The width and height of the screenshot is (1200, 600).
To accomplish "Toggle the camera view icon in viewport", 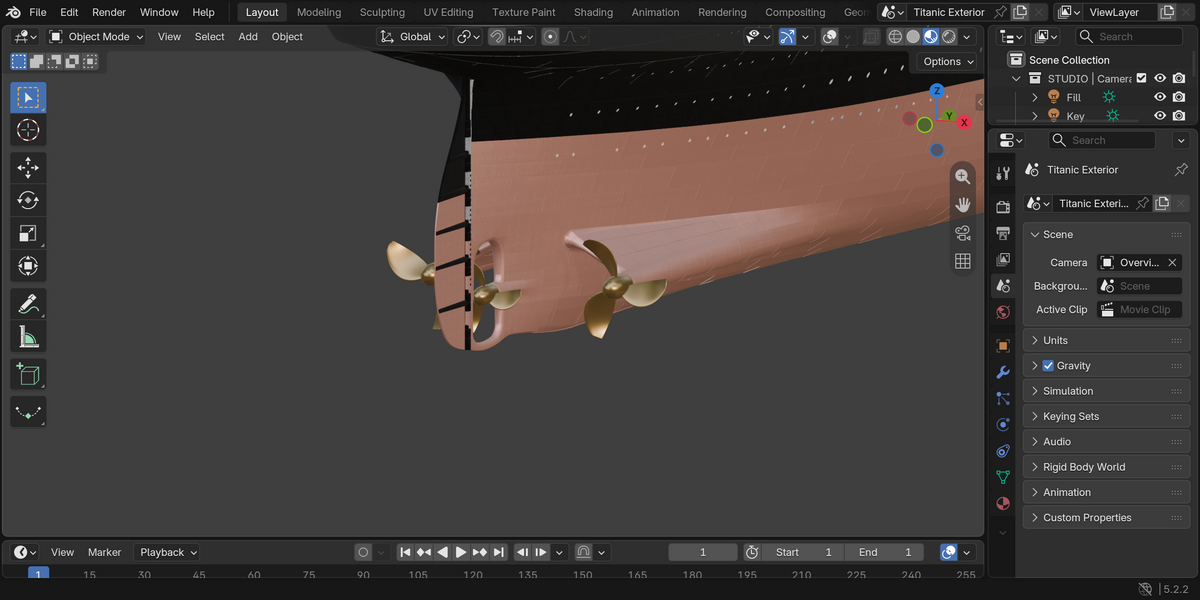I will click(x=963, y=233).
